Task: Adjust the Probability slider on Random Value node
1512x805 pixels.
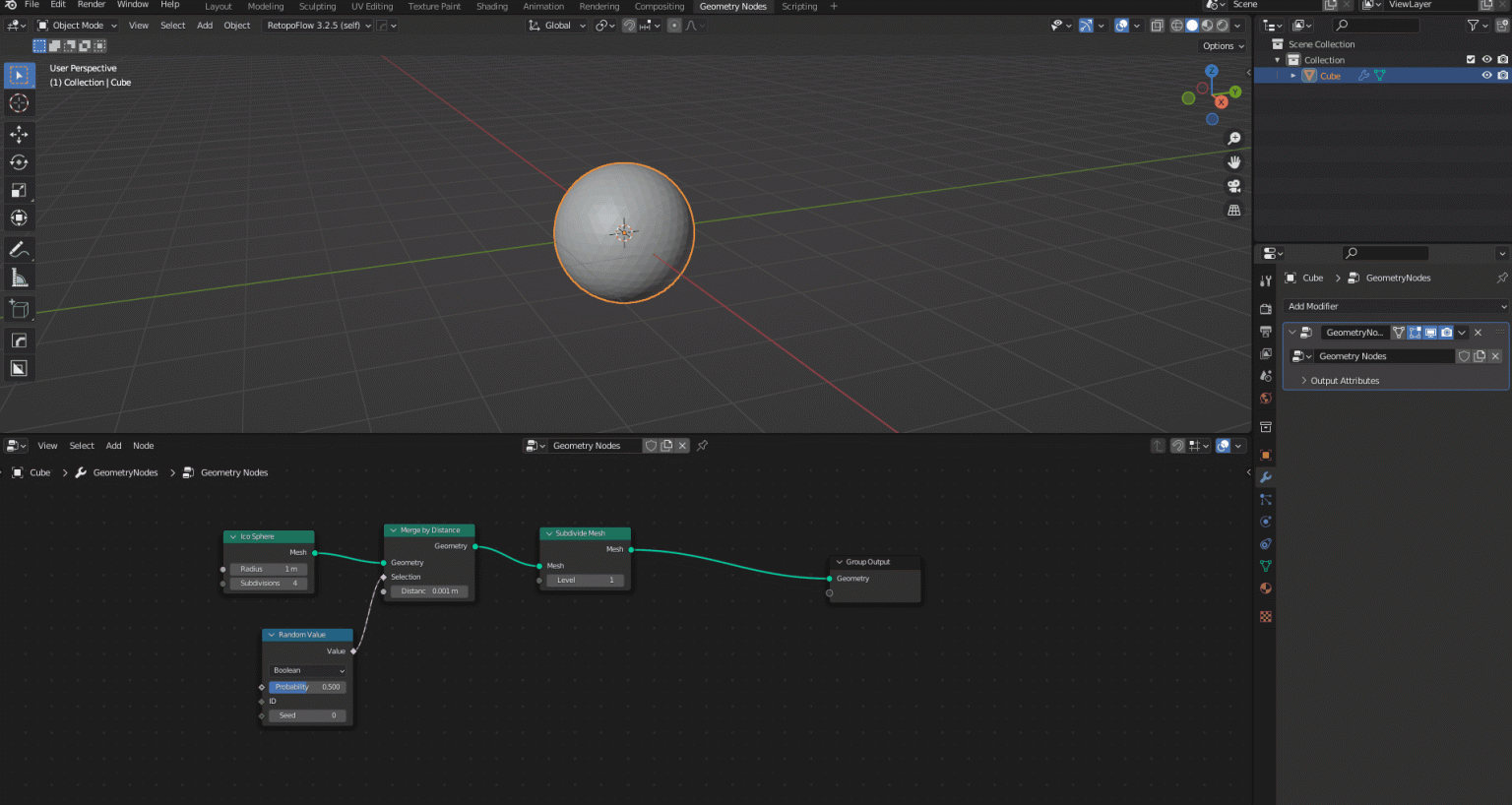Action: pos(306,686)
